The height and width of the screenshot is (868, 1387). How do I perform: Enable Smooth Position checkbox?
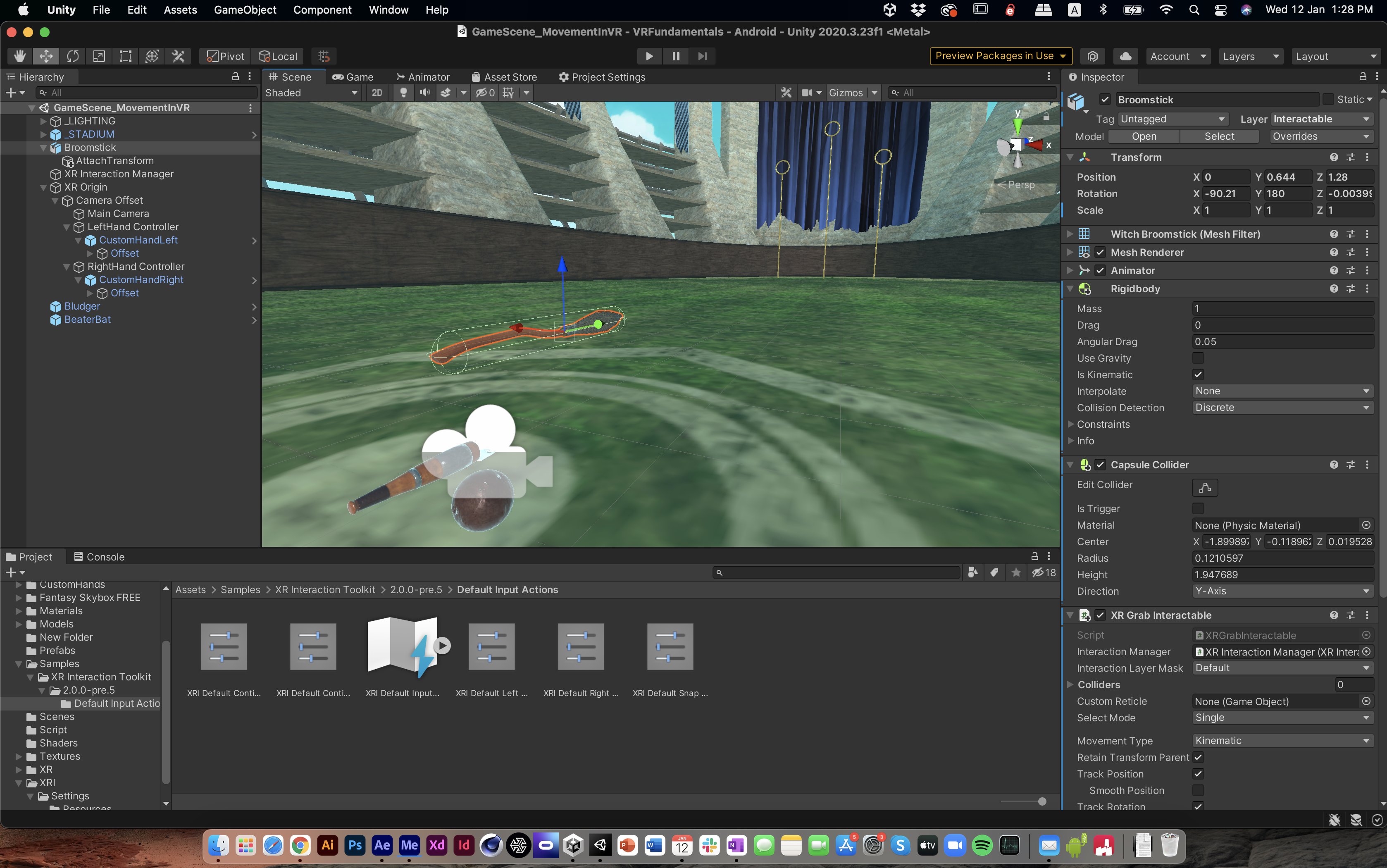pos(1198,790)
